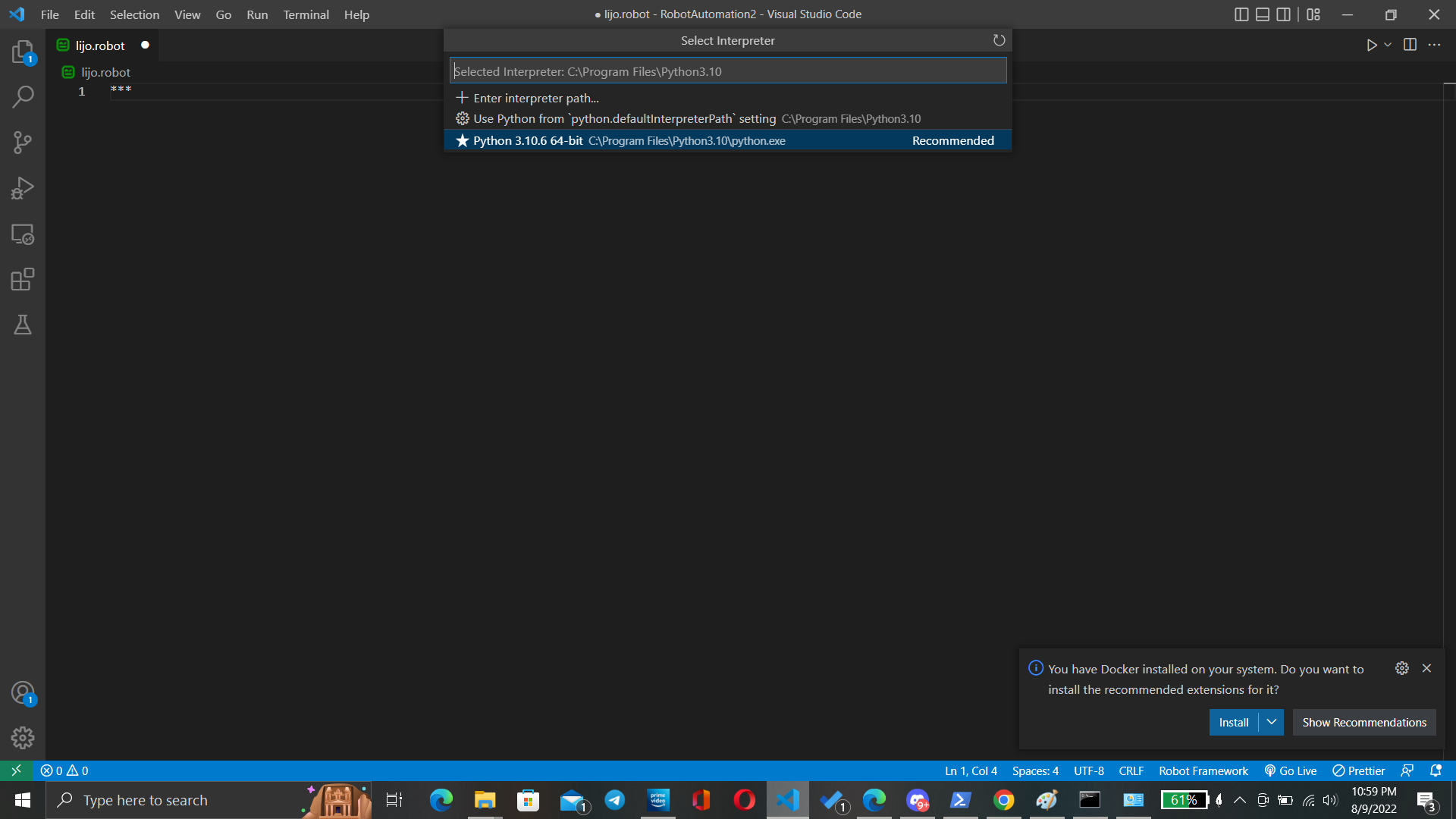The width and height of the screenshot is (1456, 819).
Task: Refresh the interpreter list
Action: click(999, 40)
